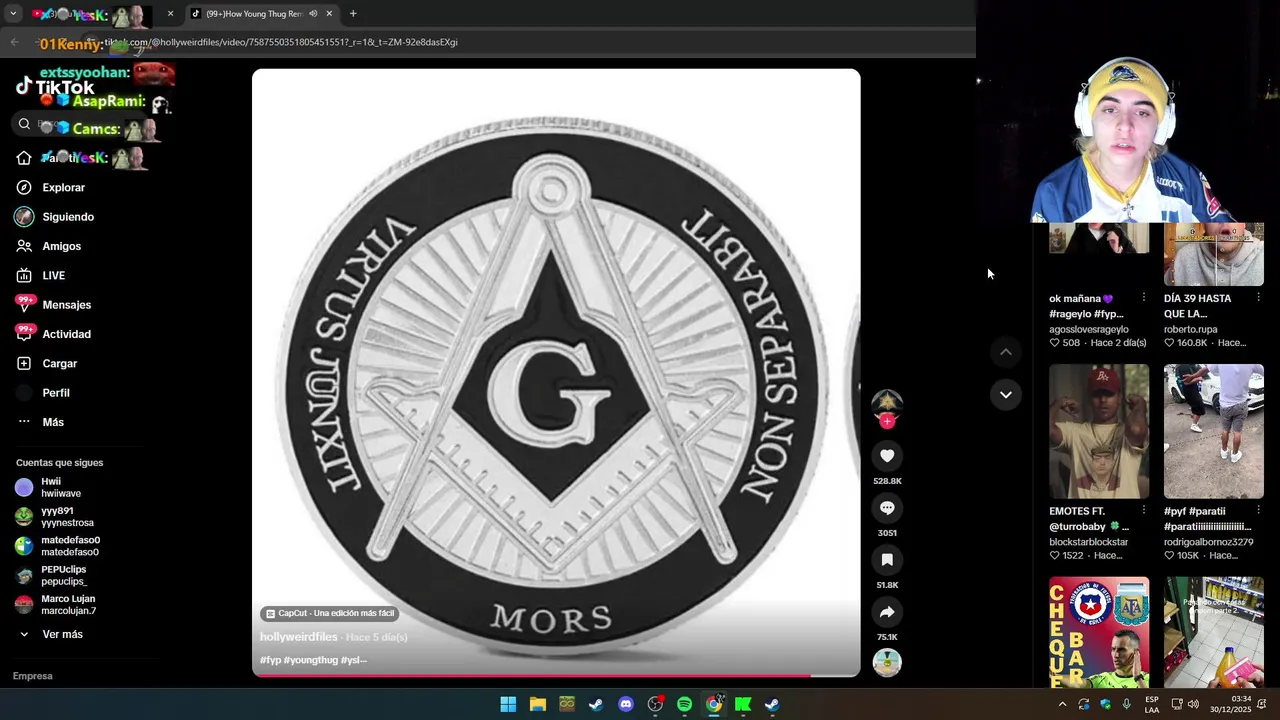Open Discord from the taskbar
Screen dimensions: 1280x720
626,704
